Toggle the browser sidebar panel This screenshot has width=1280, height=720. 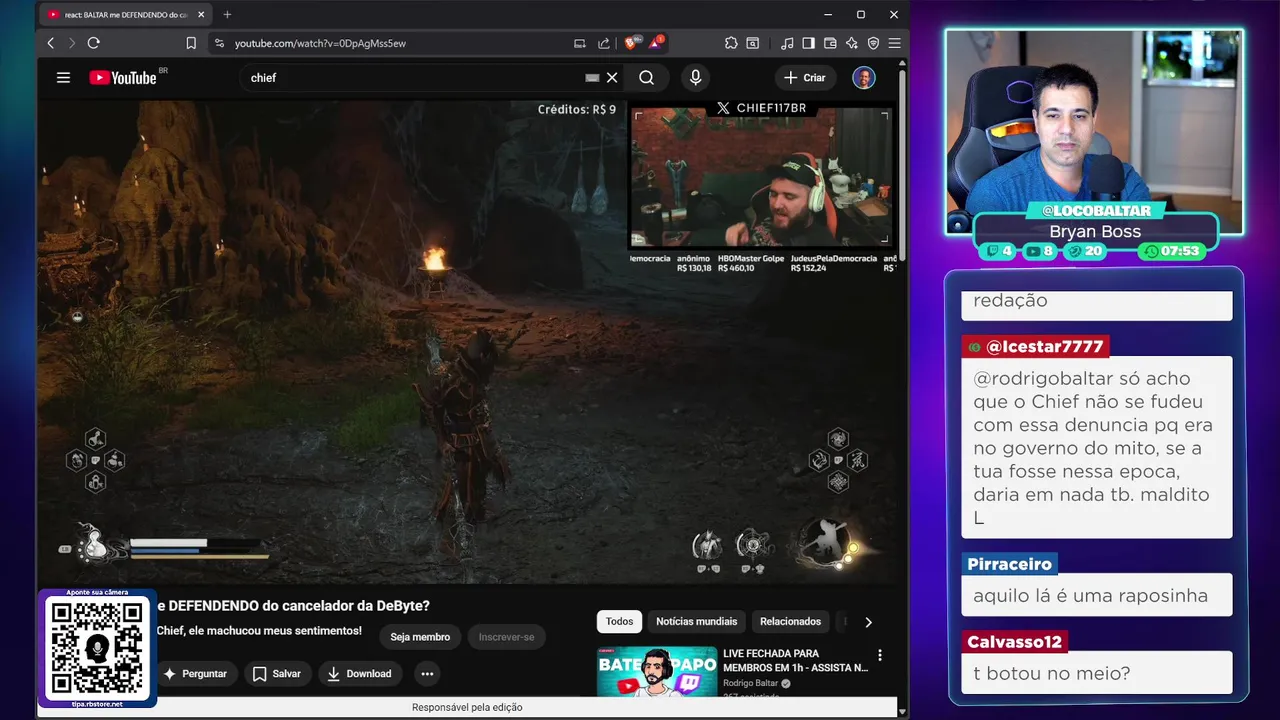tap(808, 43)
